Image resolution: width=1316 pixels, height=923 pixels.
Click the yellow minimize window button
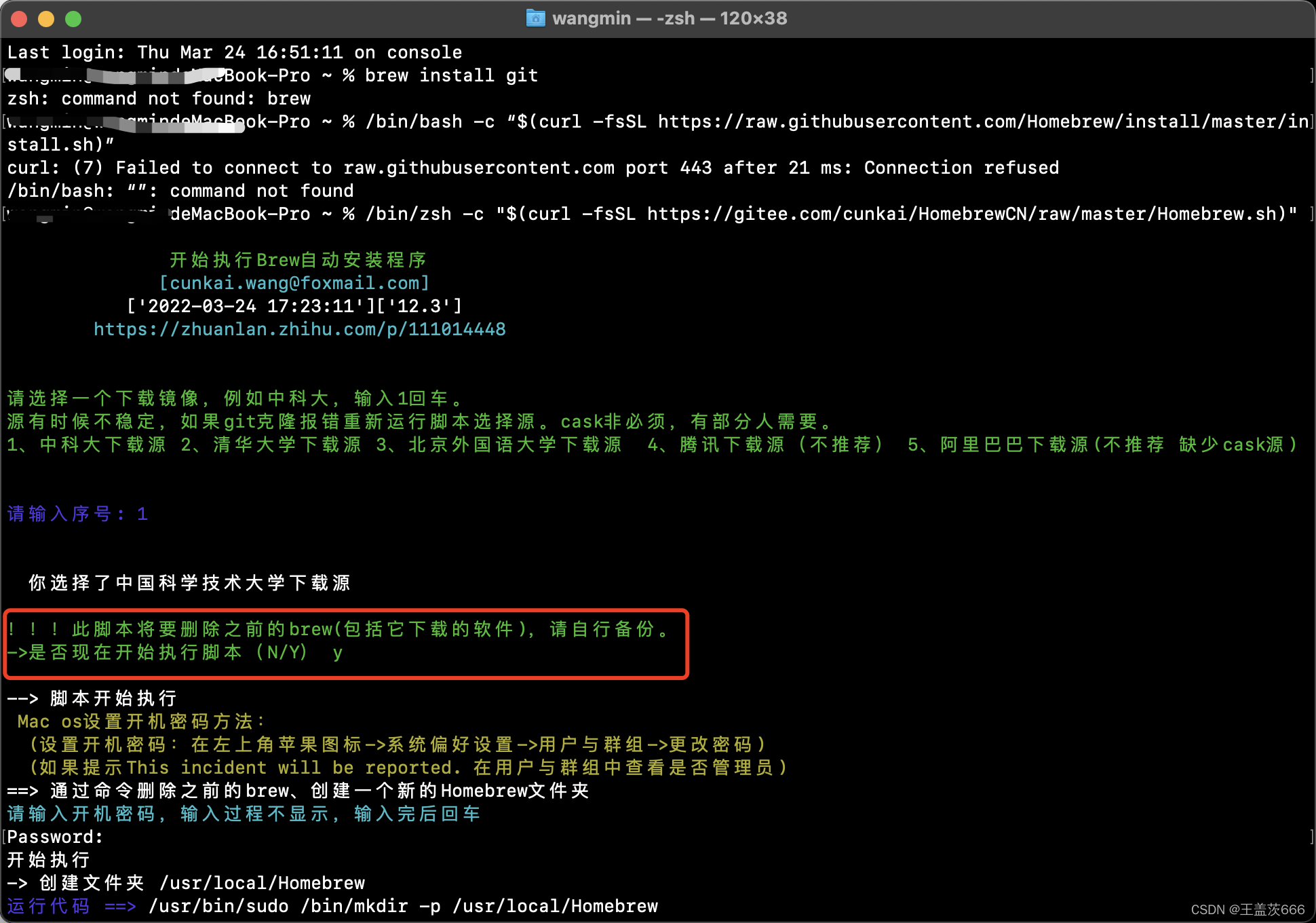[46, 19]
